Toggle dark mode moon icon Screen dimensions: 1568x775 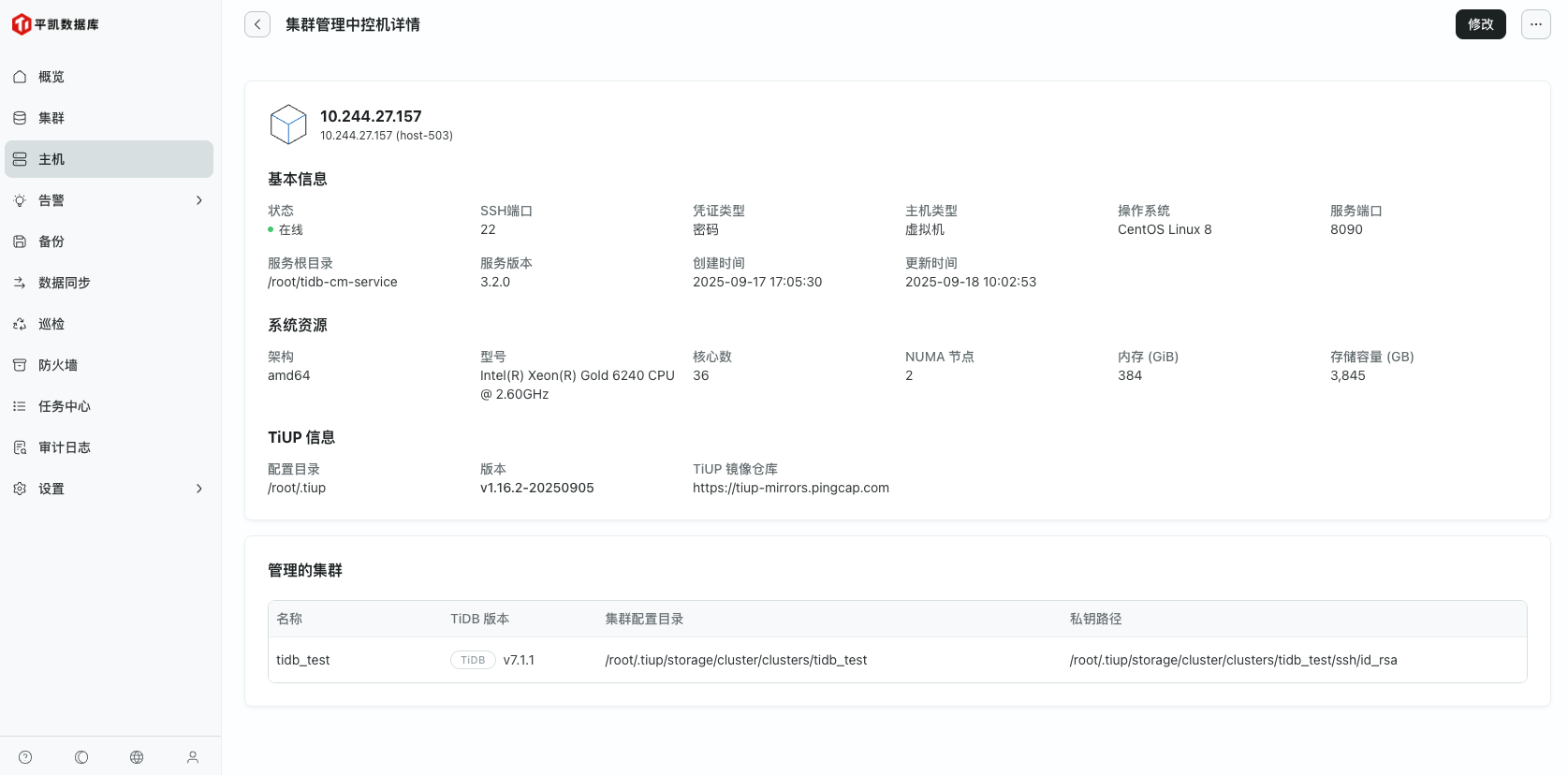[81, 757]
